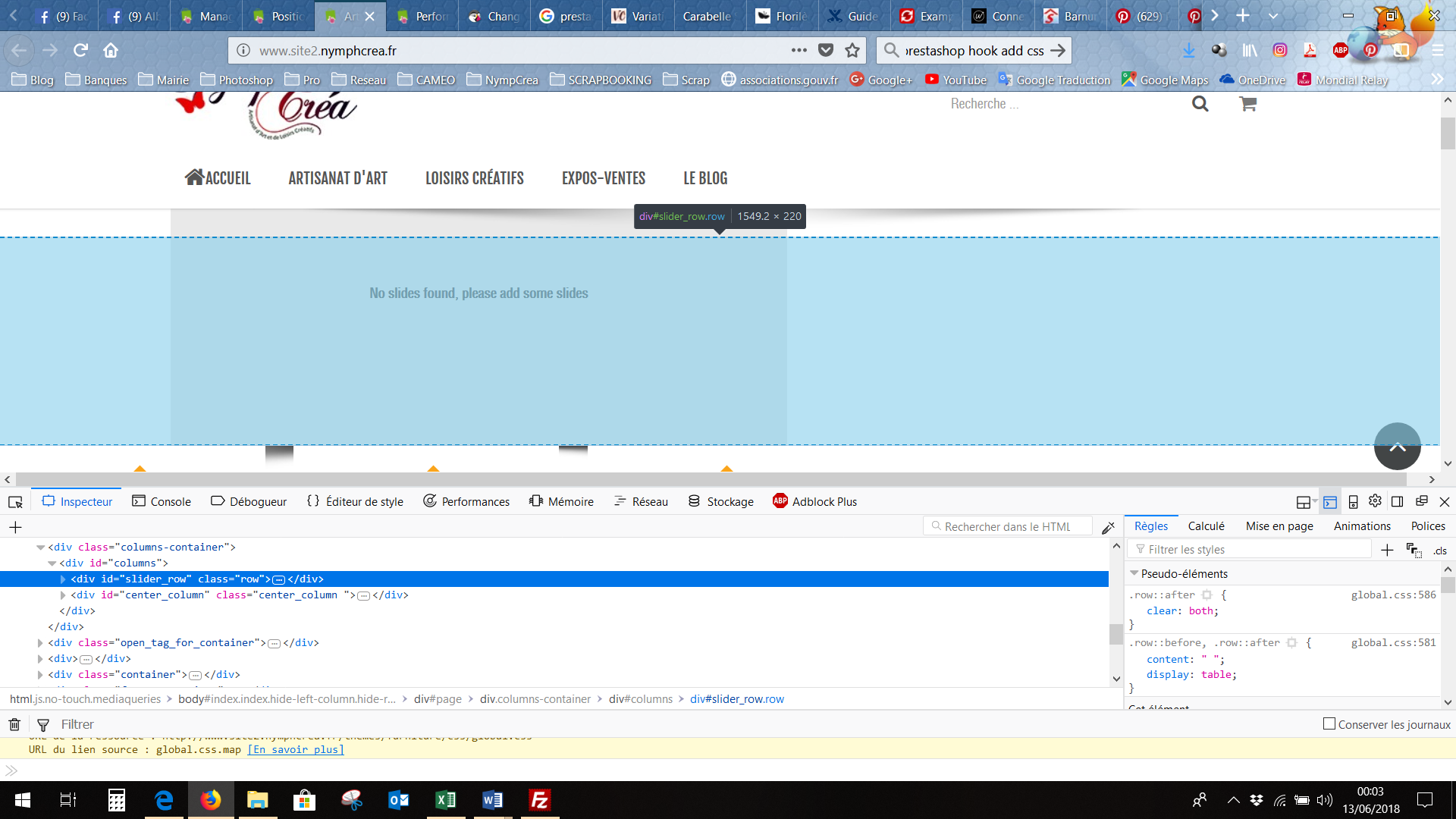1456x819 pixels.
Task: Toggle the pseudo-class panel icon
Action: [1414, 550]
